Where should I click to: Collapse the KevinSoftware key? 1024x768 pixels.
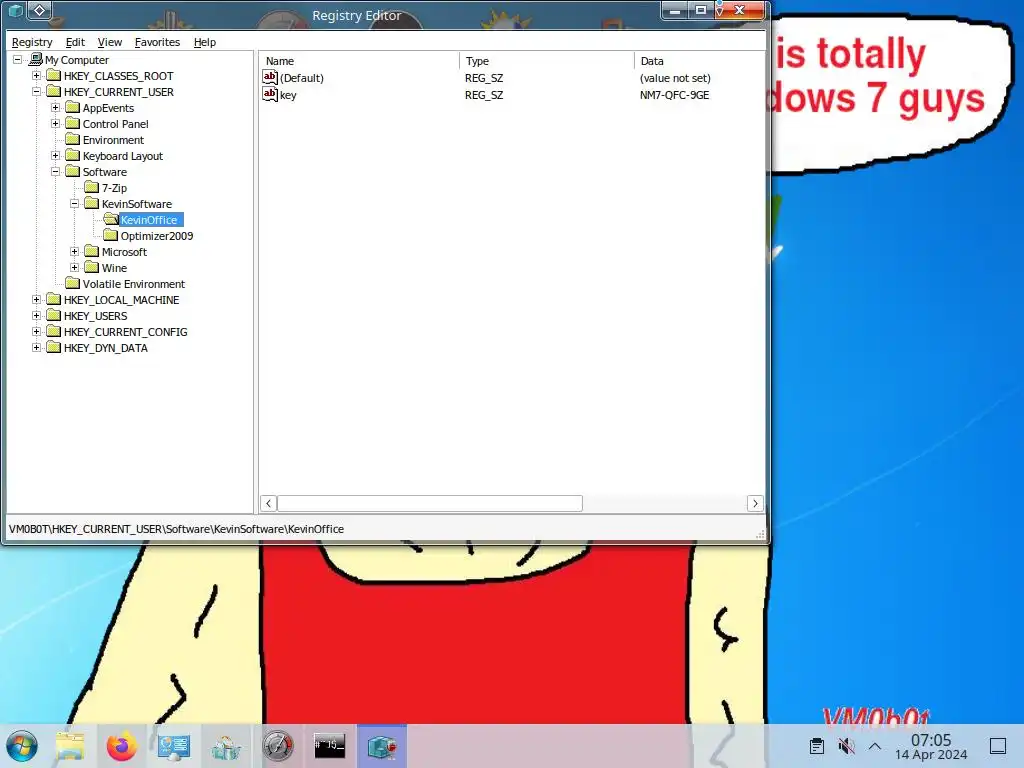[74, 204]
